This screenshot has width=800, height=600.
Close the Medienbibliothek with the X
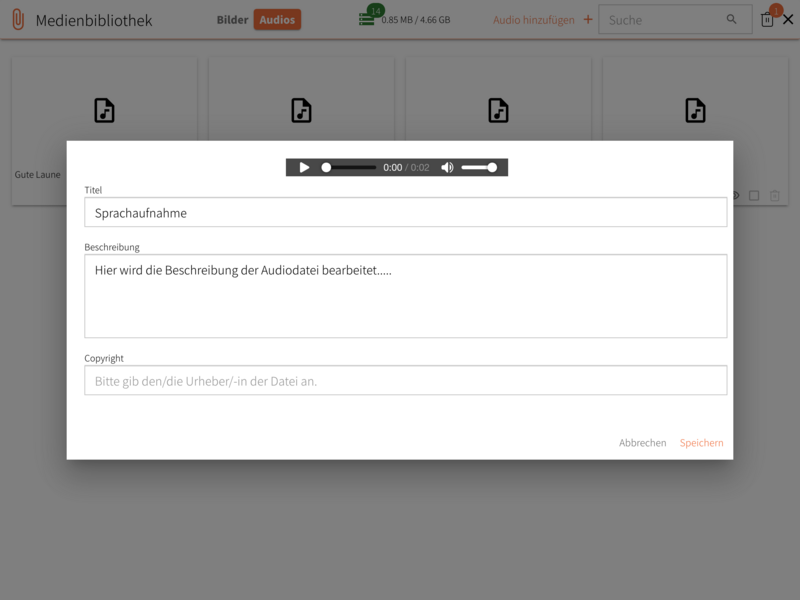tap(788, 20)
